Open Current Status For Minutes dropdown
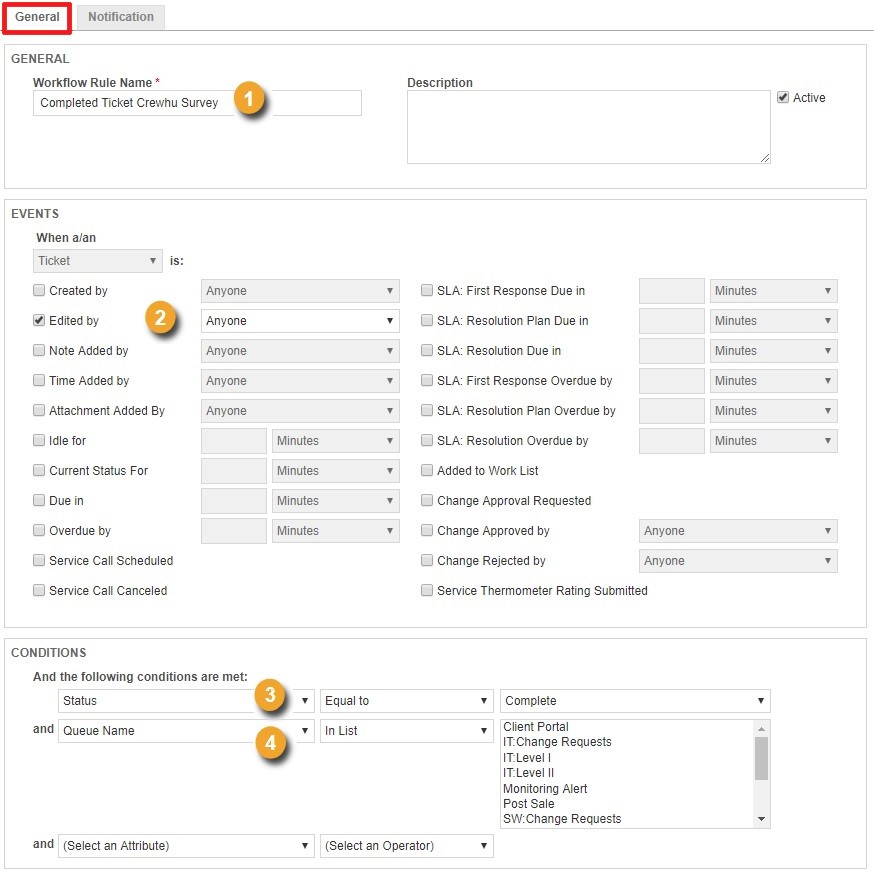The height and width of the screenshot is (876, 874). tap(336, 470)
